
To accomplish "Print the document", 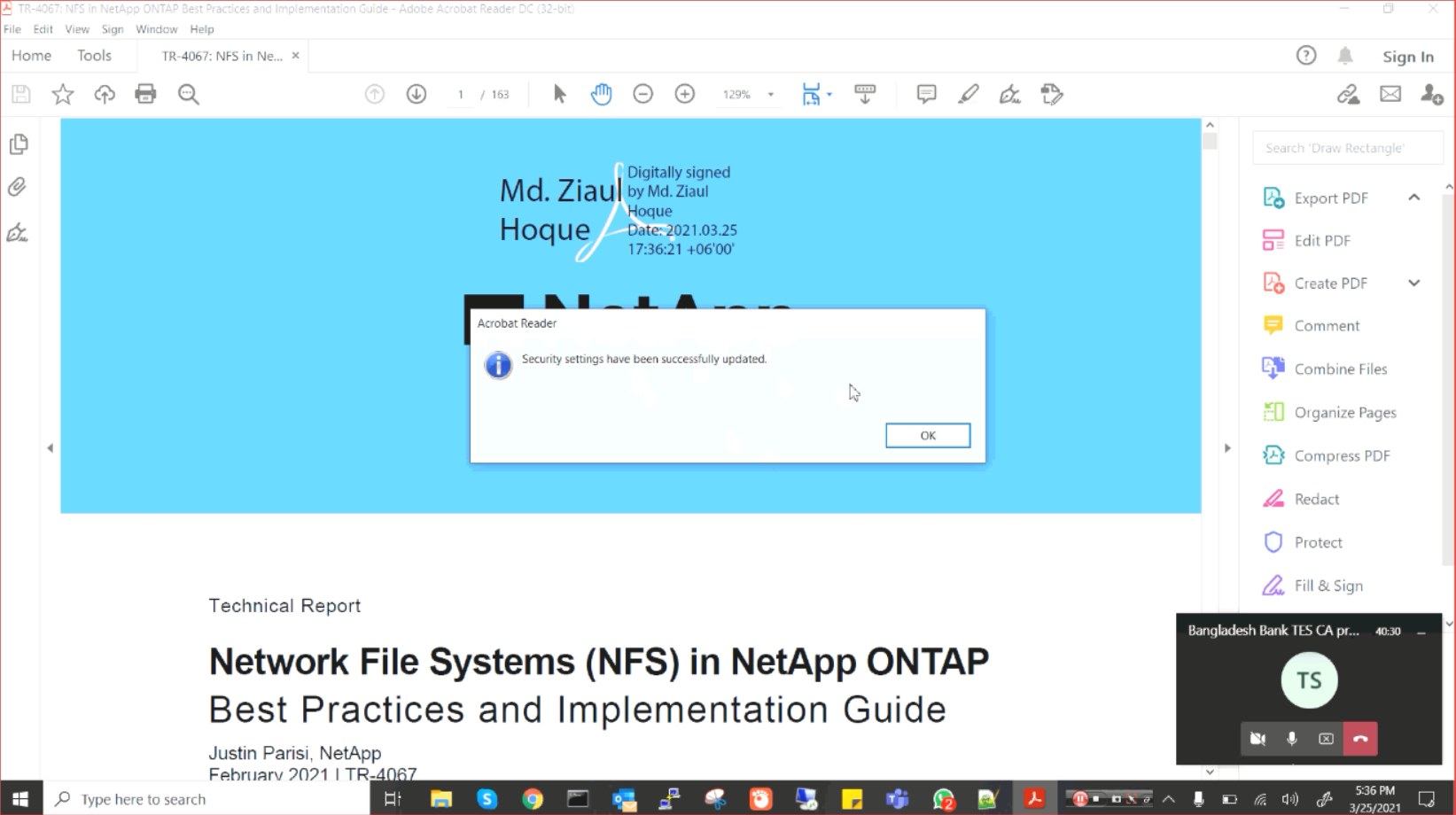I will tap(145, 94).
